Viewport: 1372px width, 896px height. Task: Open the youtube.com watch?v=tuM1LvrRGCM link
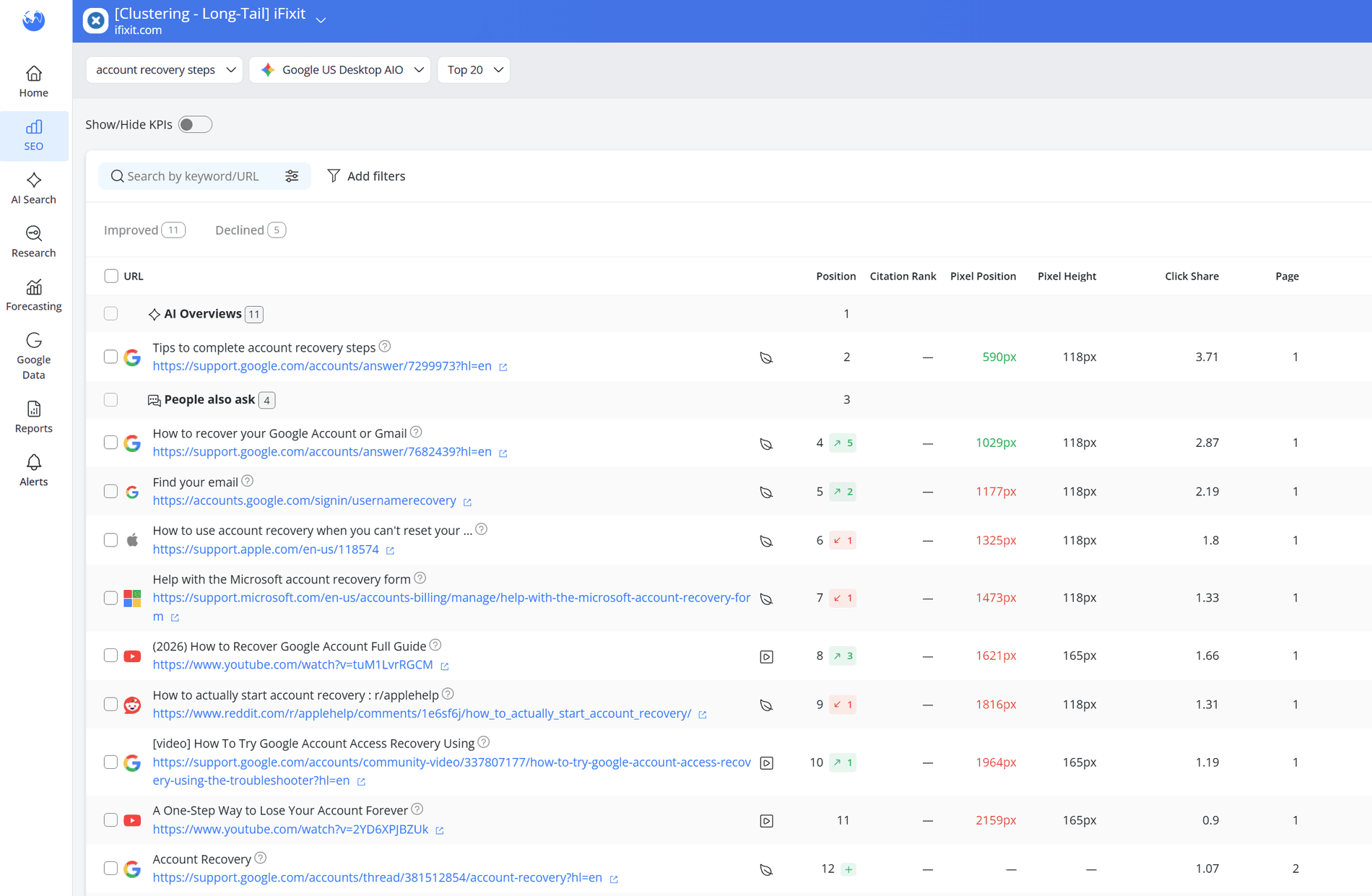(292, 664)
